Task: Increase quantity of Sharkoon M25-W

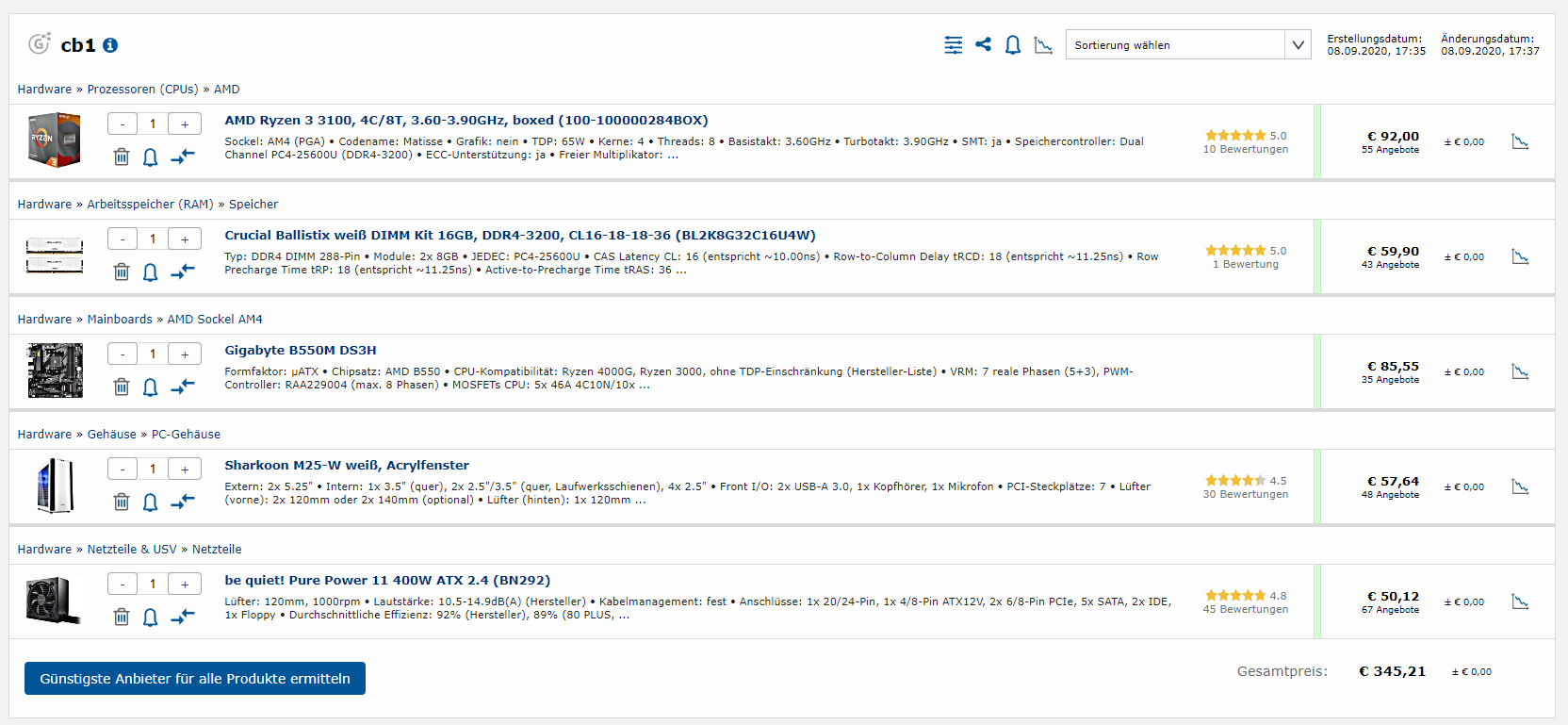Action: tap(185, 469)
